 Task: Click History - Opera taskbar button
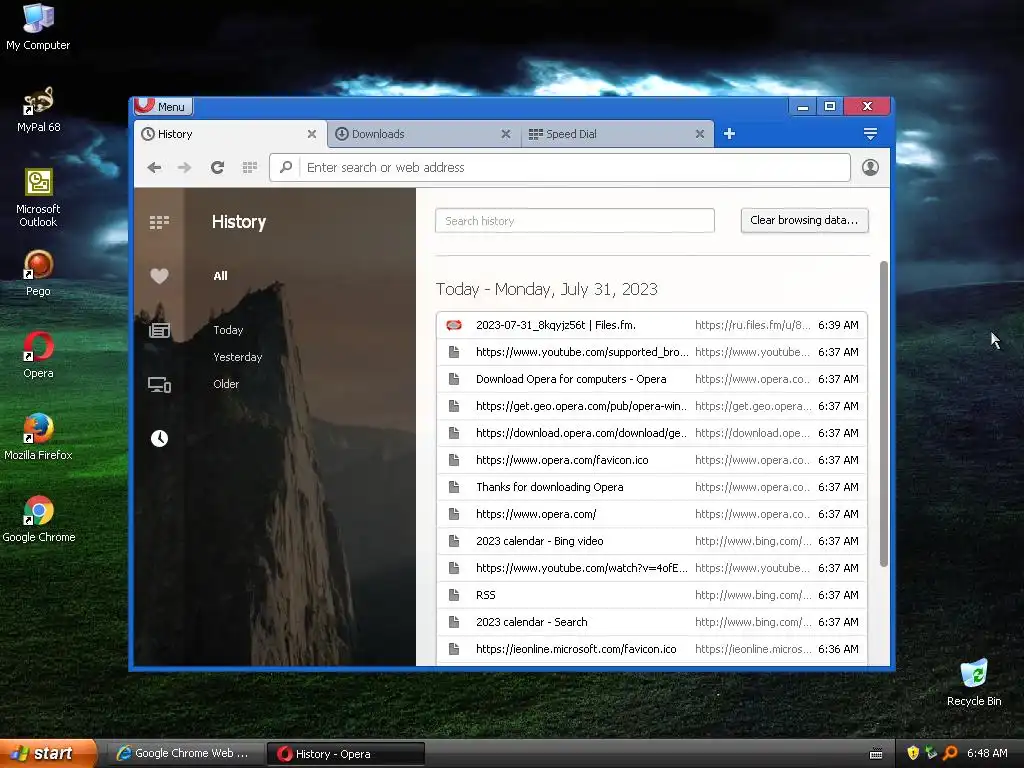point(346,754)
